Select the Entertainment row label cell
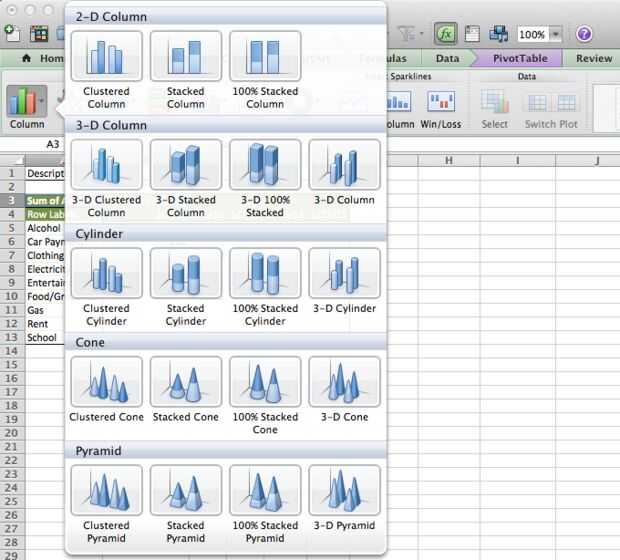This screenshot has height=560, width=620. pyautogui.click(x=45, y=283)
